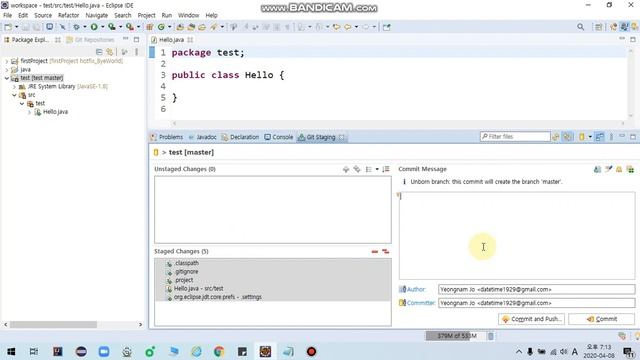The image size is (640, 360).
Task: Minimize the Package Explorer panel
Action: (x=126, y=39)
